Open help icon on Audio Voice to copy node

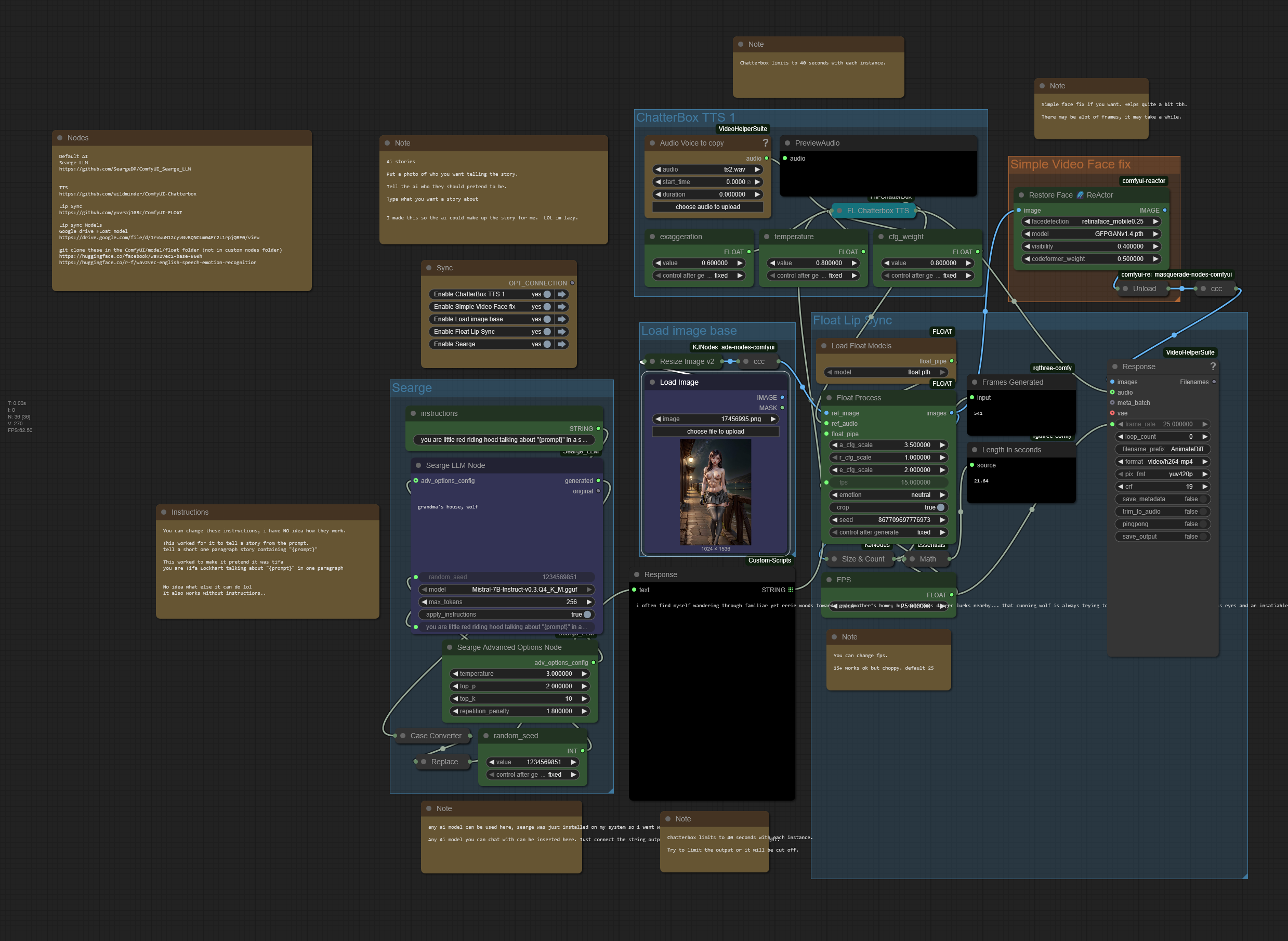point(765,143)
